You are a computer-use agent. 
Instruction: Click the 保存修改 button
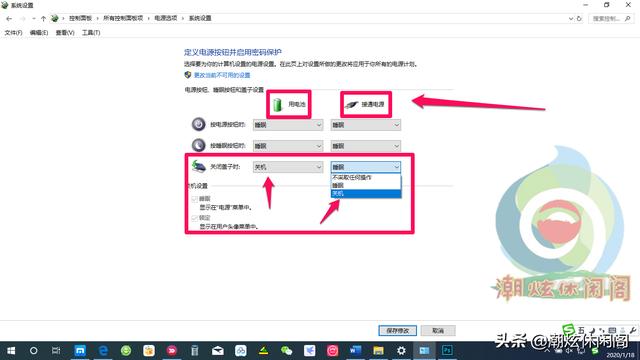pyautogui.click(x=398, y=330)
